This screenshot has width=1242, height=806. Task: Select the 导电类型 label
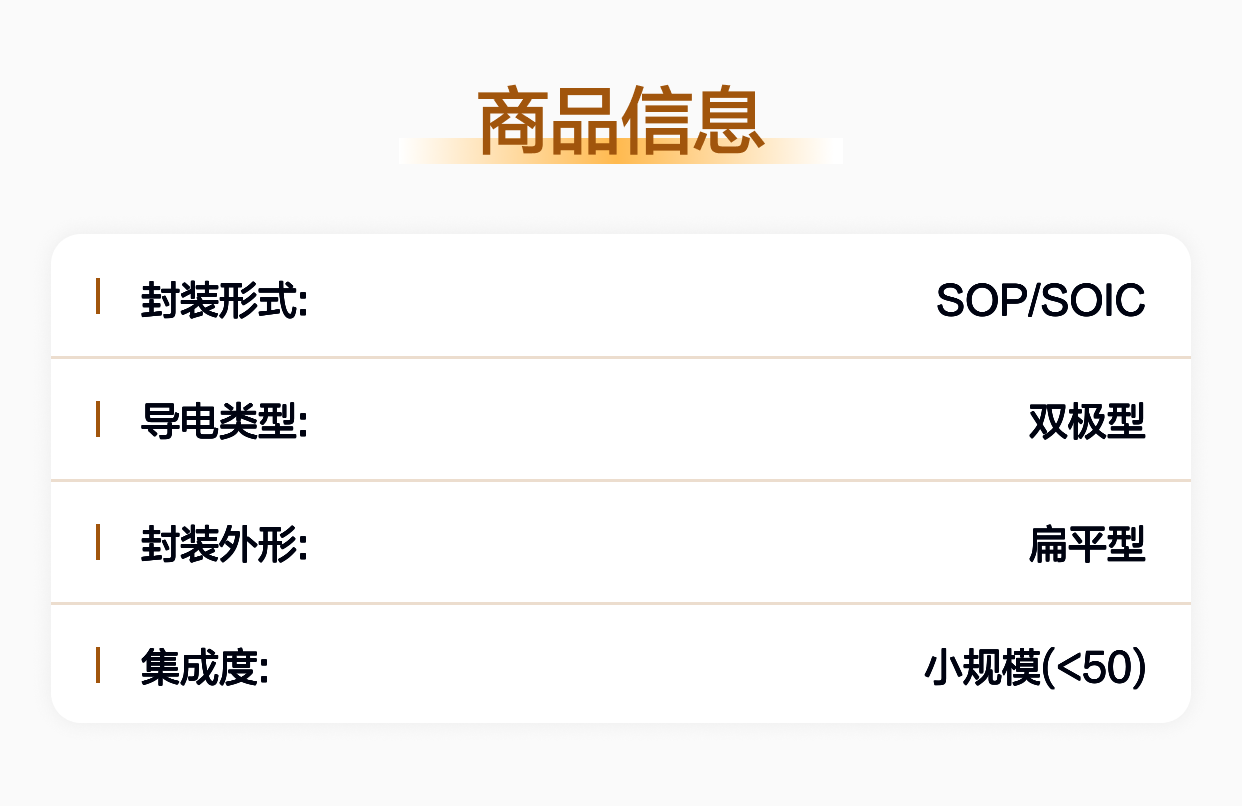point(223,423)
